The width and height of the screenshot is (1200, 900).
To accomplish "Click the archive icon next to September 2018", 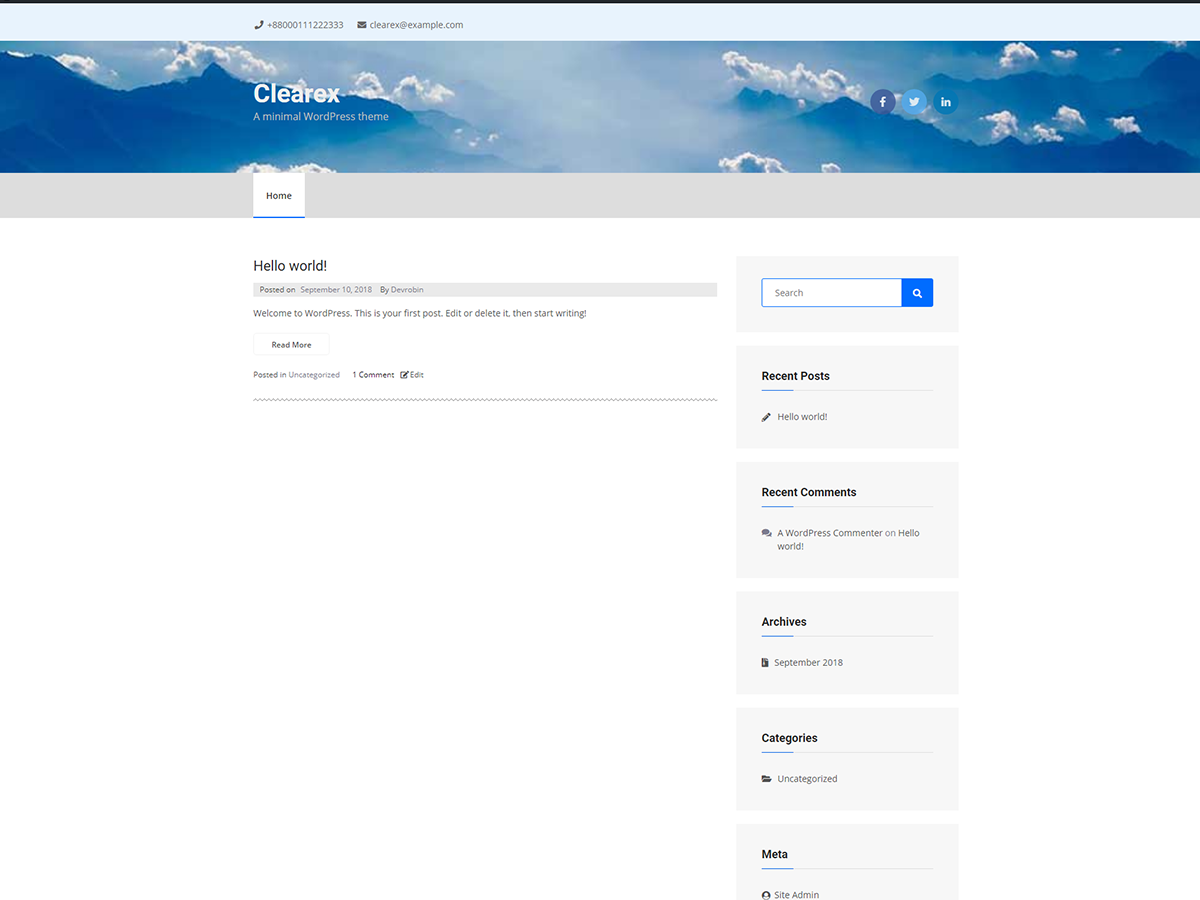I will (x=766, y=662).
